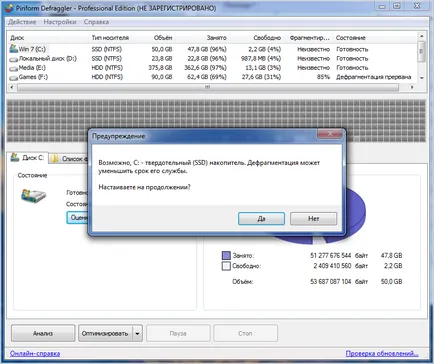Image resolution: width=434 pixels, height=364 pixels.
Task: Click the Пауза button
Action: 178,333
